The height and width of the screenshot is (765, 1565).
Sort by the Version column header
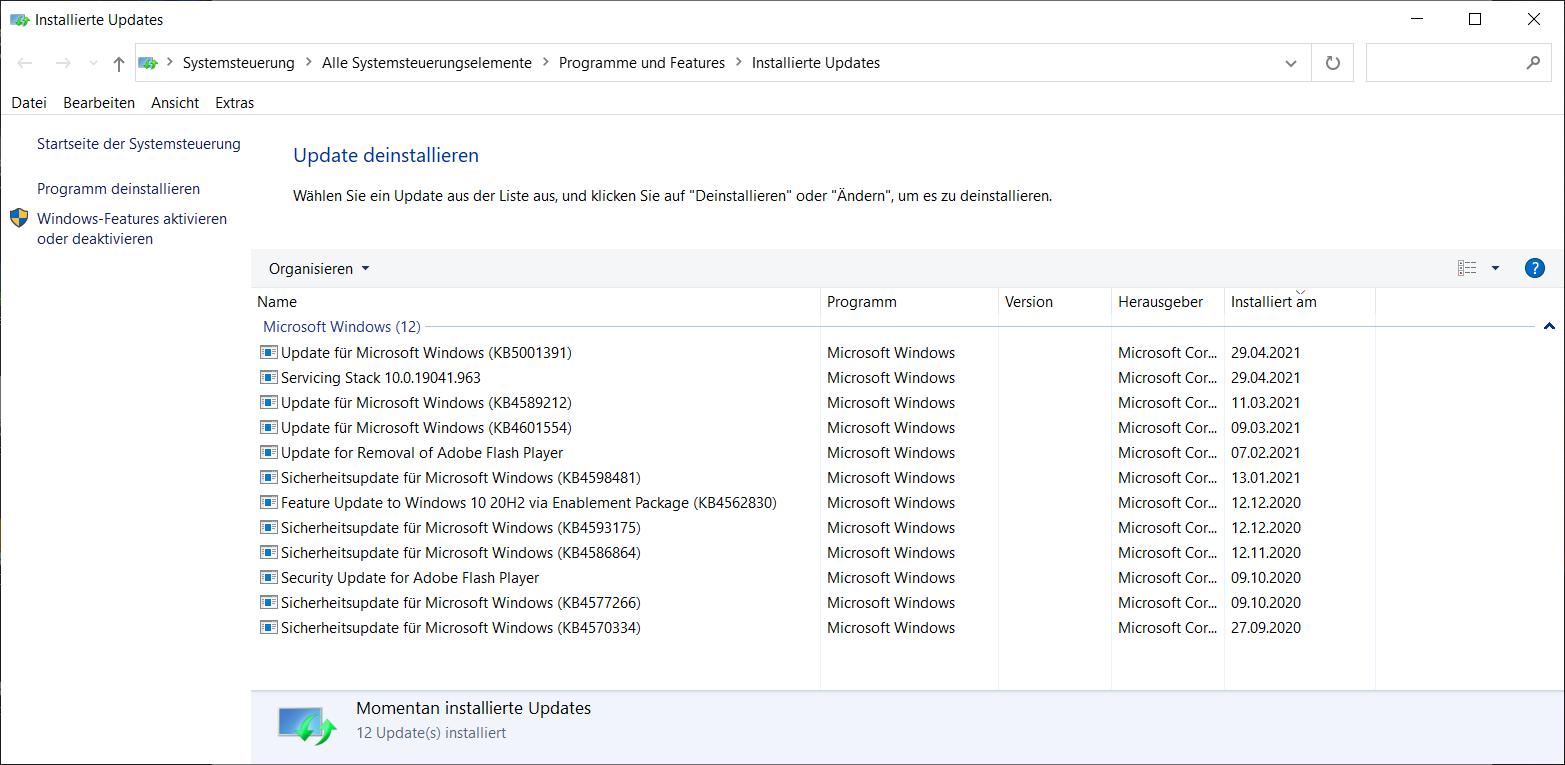coord(1055,302)
